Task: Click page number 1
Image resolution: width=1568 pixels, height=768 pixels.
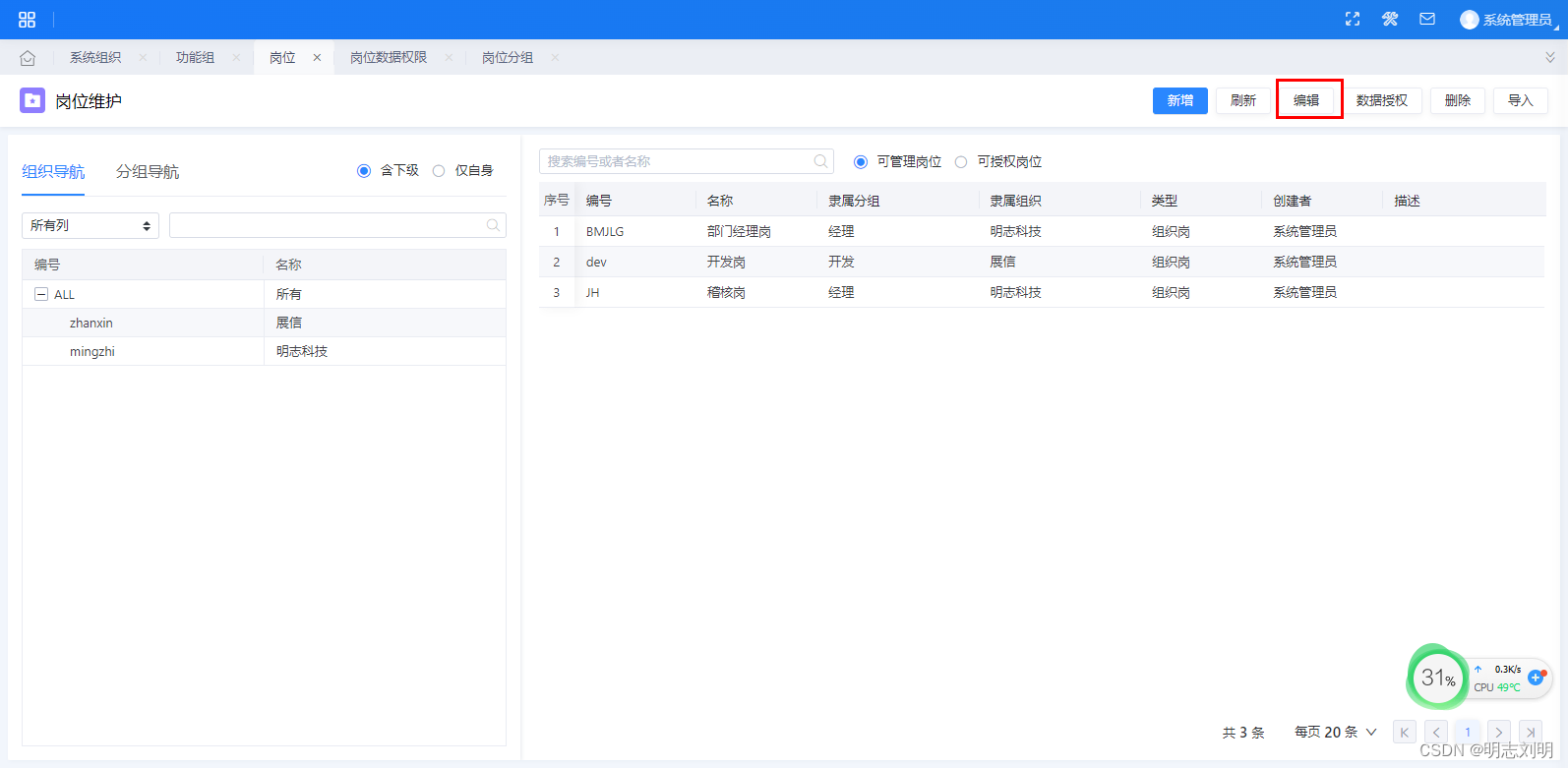Action: (x=1468, y=733)
